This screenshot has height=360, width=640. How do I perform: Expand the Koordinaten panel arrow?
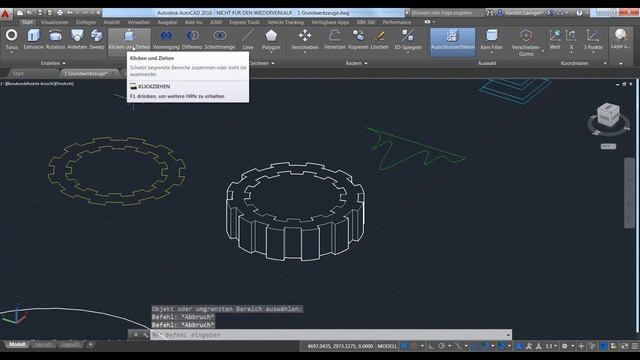click(x=605, y=63)
